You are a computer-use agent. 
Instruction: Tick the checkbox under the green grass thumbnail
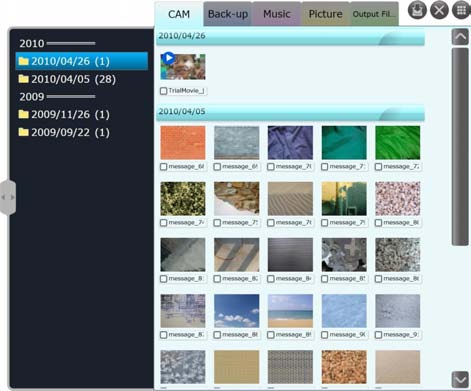pyautogui.click(x=378, y=167)
